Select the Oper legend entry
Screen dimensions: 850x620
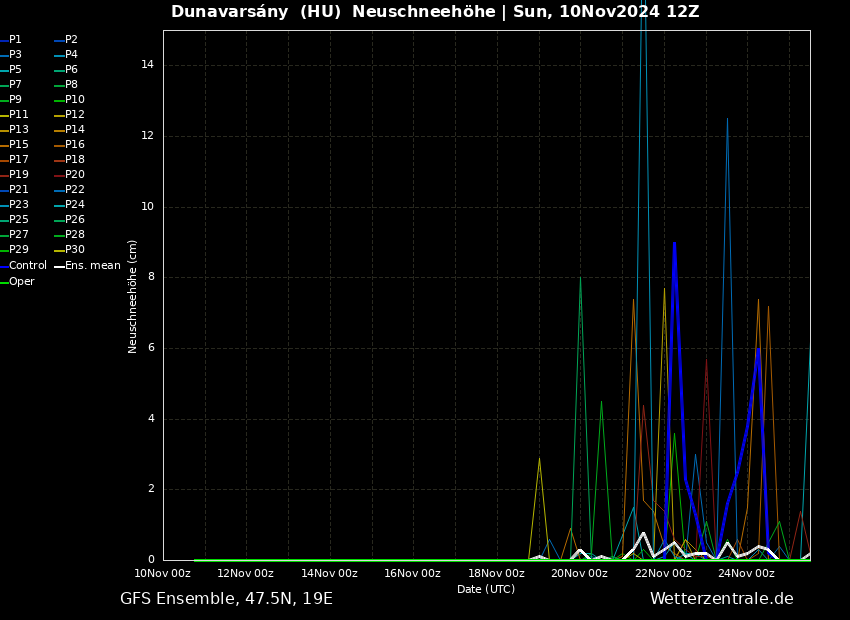(21, 282)
